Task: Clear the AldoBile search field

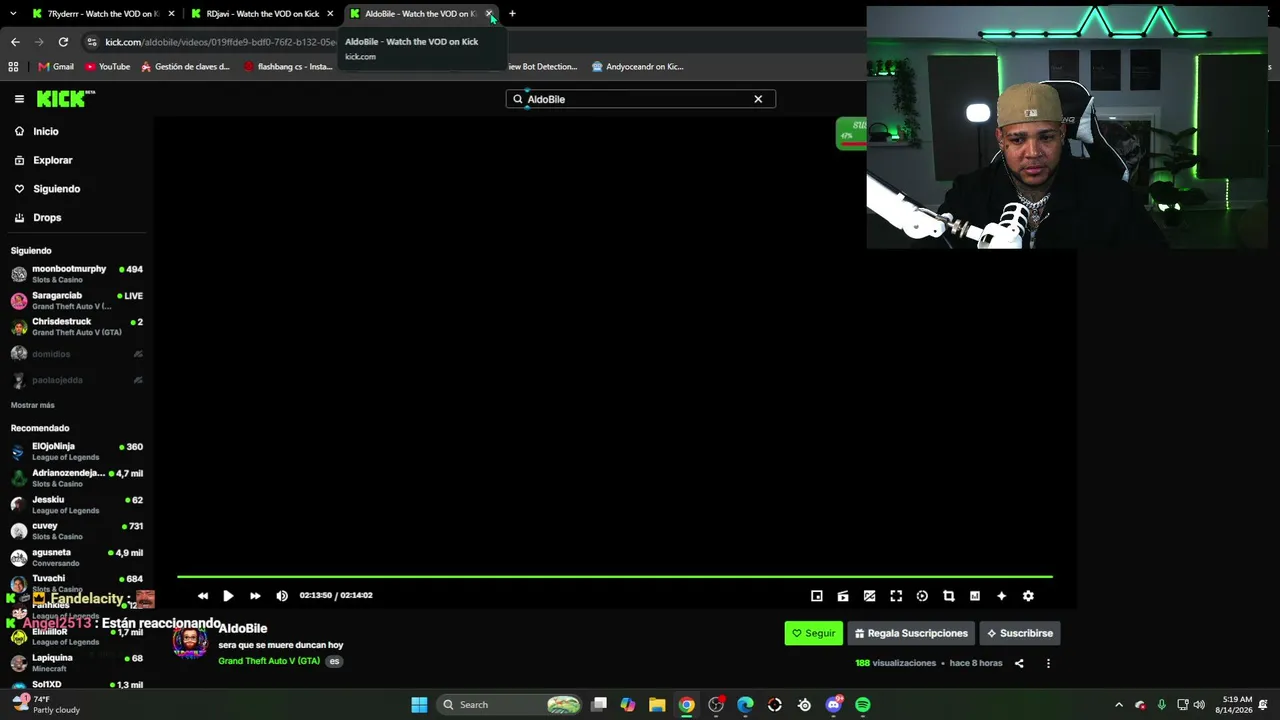Action: pos(758,99)
